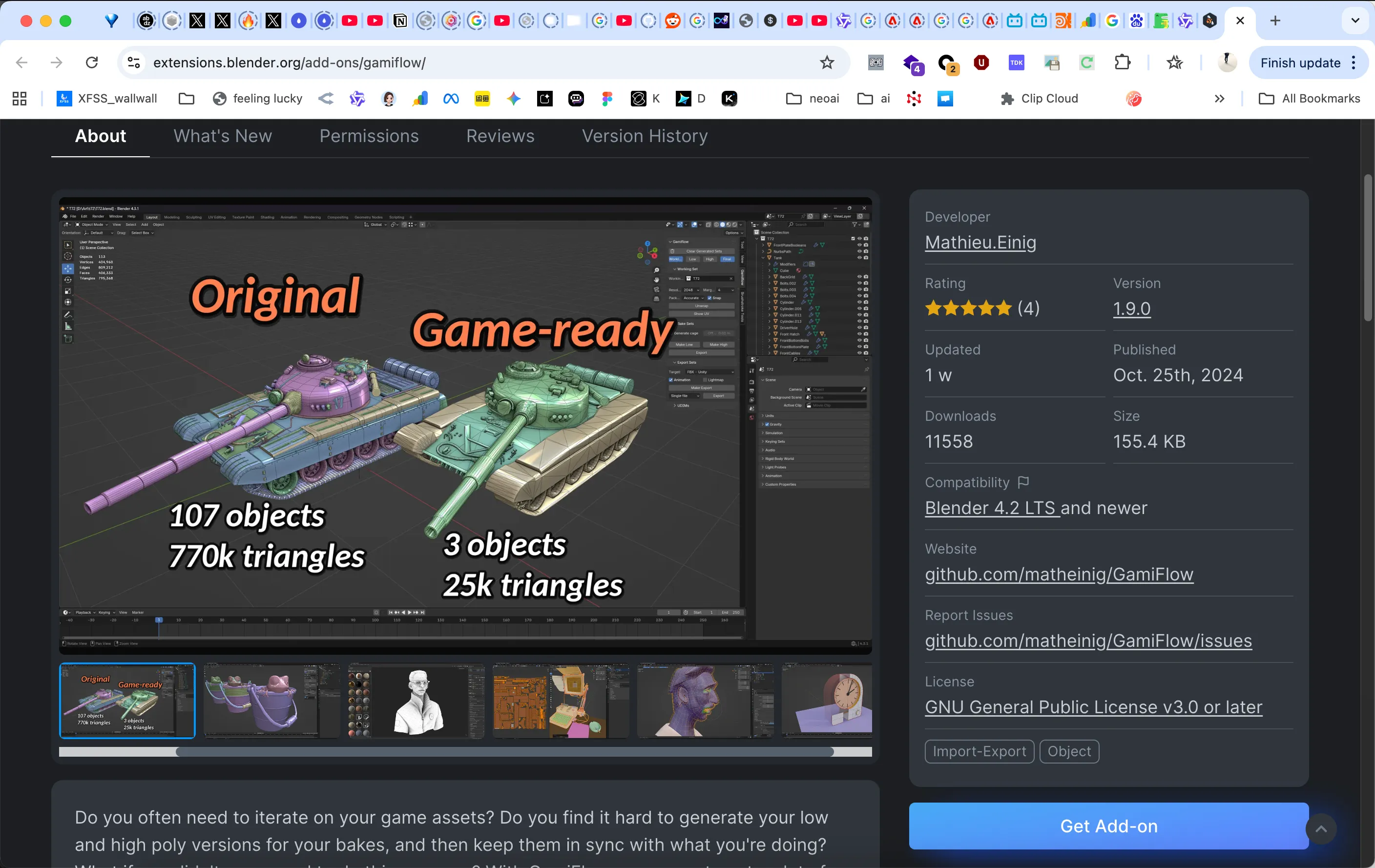Open the browser Extensions puzzle icon
The height and width of the screenshot is (868, 1375).
coord(1122,62)
